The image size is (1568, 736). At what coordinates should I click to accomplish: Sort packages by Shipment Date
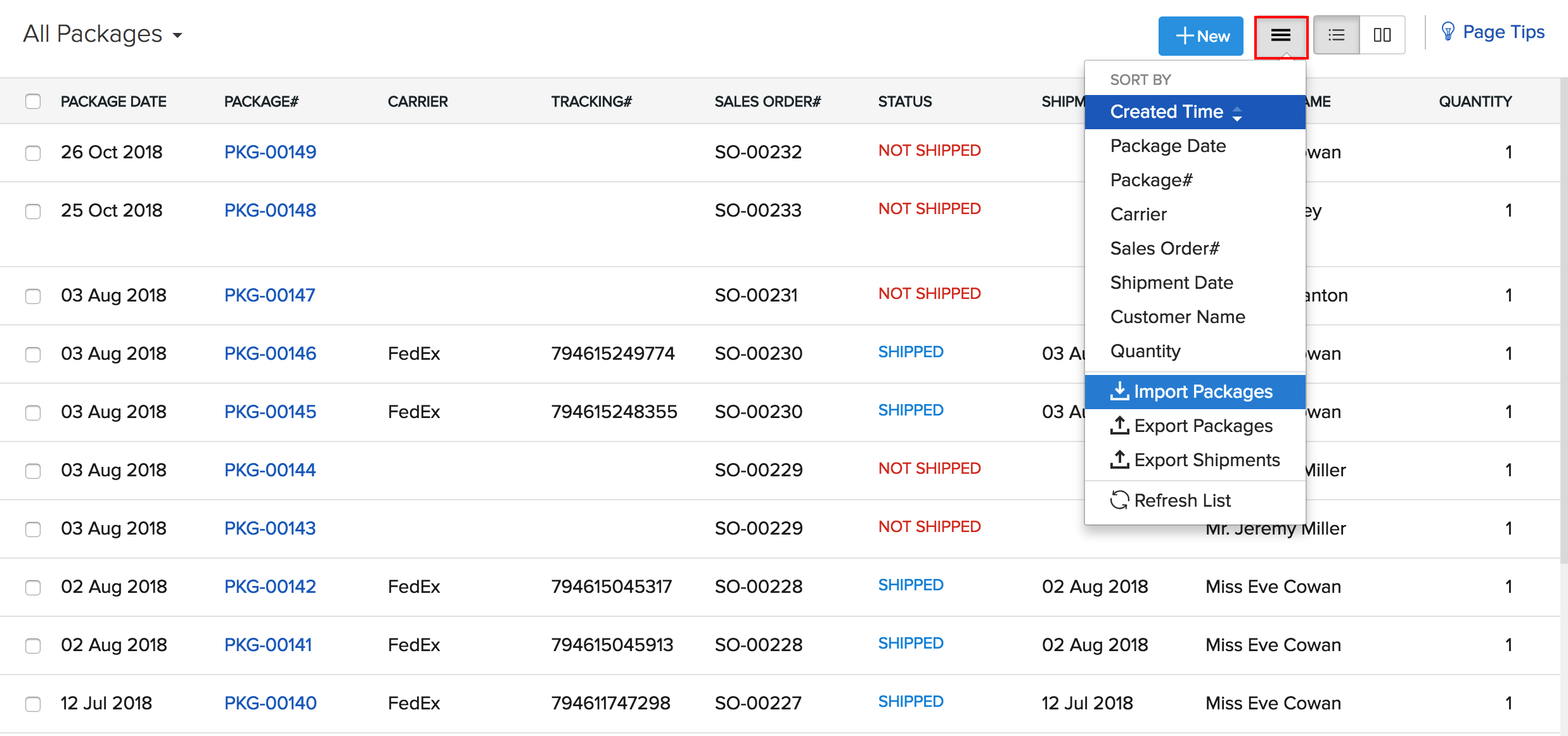pos(1171,282)
